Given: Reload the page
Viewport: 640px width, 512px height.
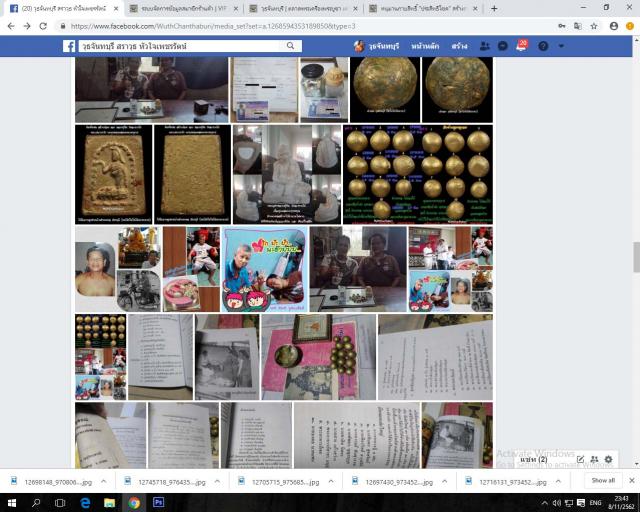Looking at the screenshot, I should click(43, 26).
